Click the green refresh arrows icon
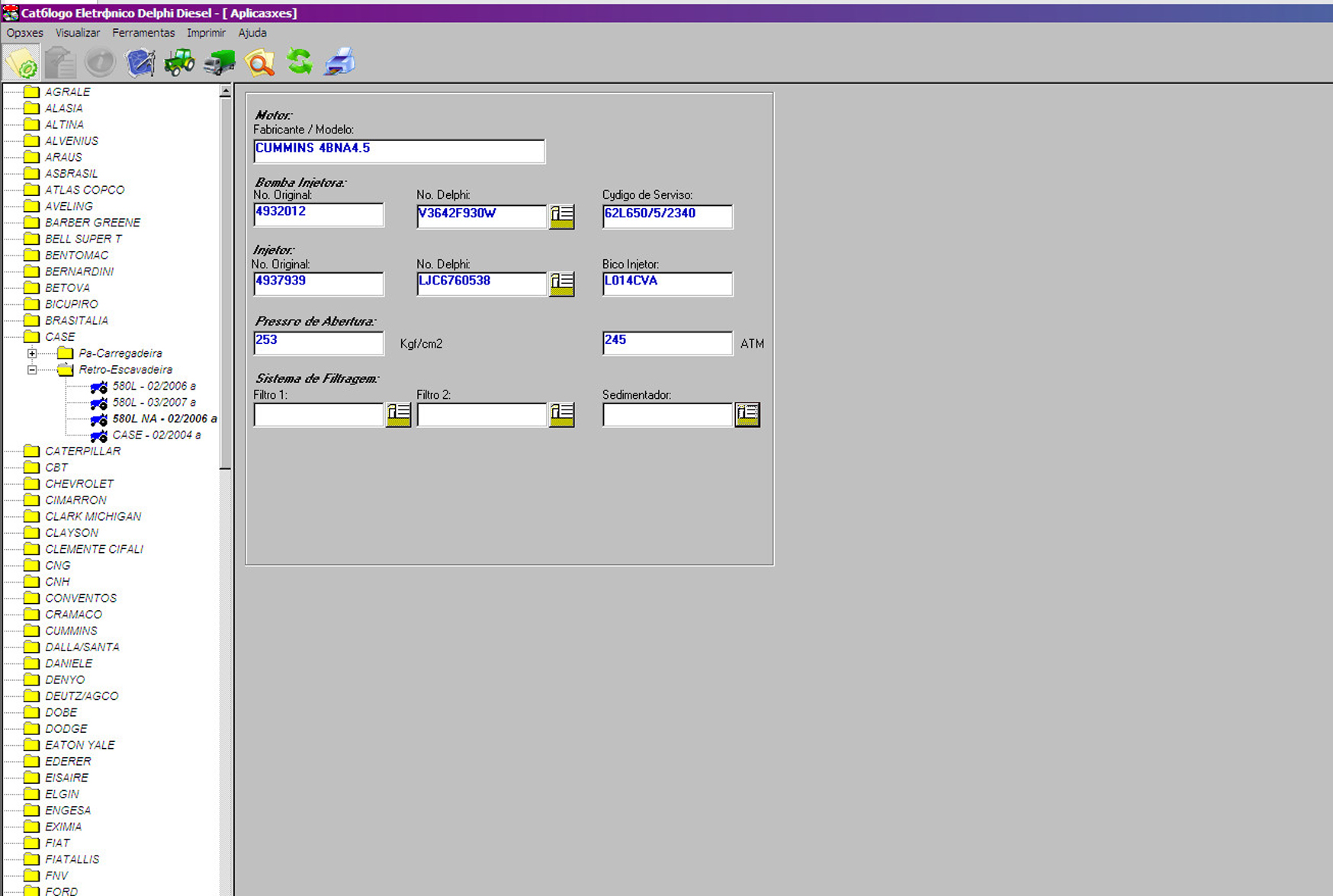The width and height of the screenshot is (1333, 896). 300,63
